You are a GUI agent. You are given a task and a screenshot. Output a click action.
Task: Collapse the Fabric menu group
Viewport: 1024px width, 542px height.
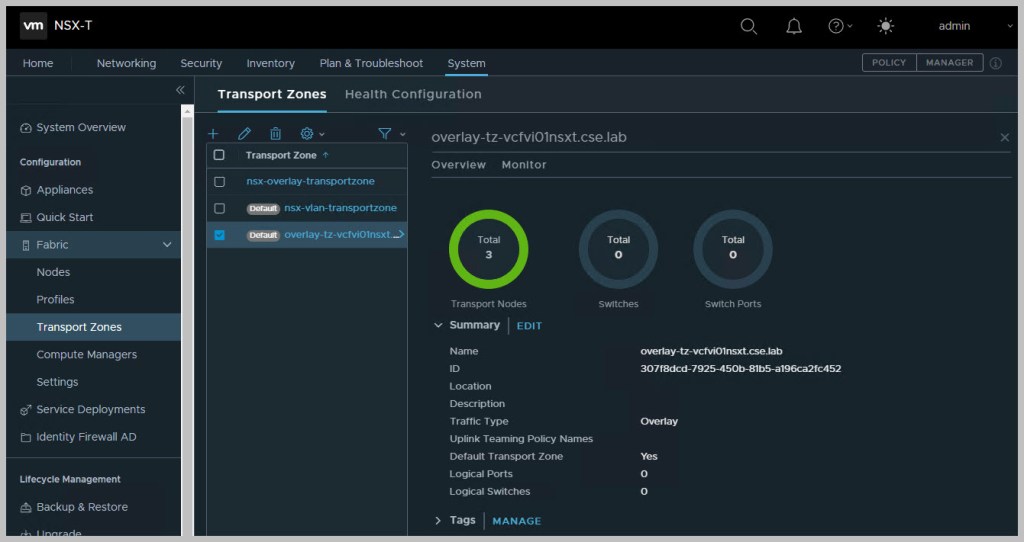pos(167,245)
